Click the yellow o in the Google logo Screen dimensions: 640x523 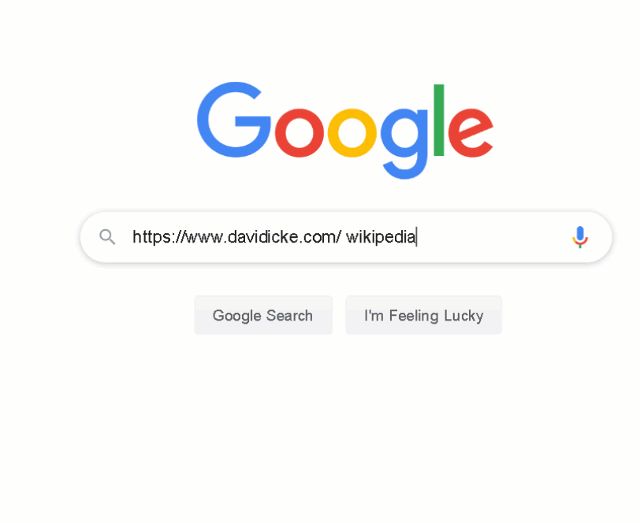pos(352,133)
